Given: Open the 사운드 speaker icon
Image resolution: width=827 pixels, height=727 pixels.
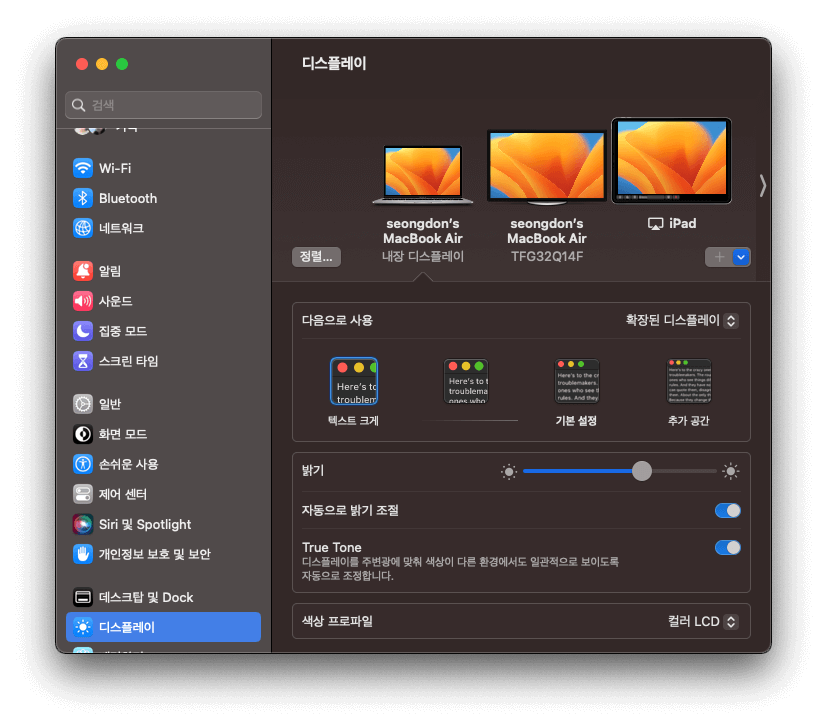Looking at the screenshot, I should pos(83,301).
